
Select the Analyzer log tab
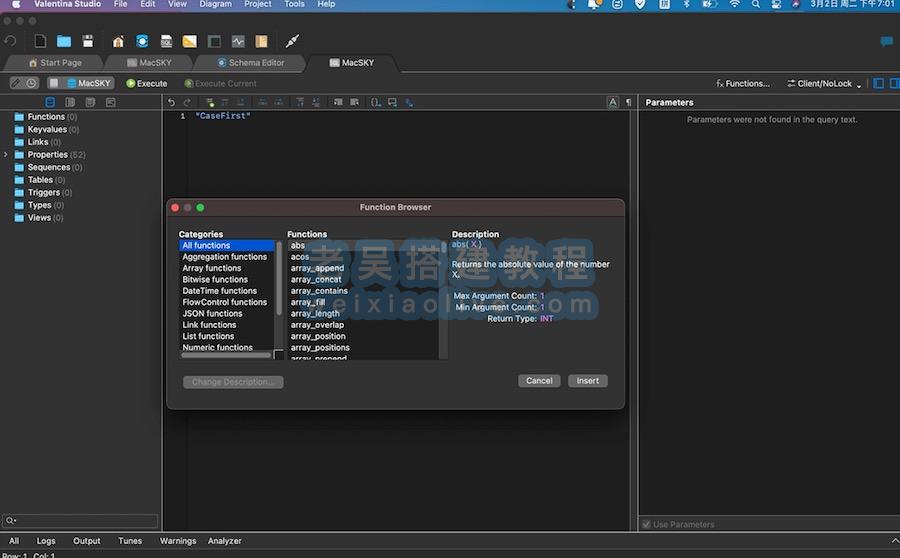click(x=224, y=541)
